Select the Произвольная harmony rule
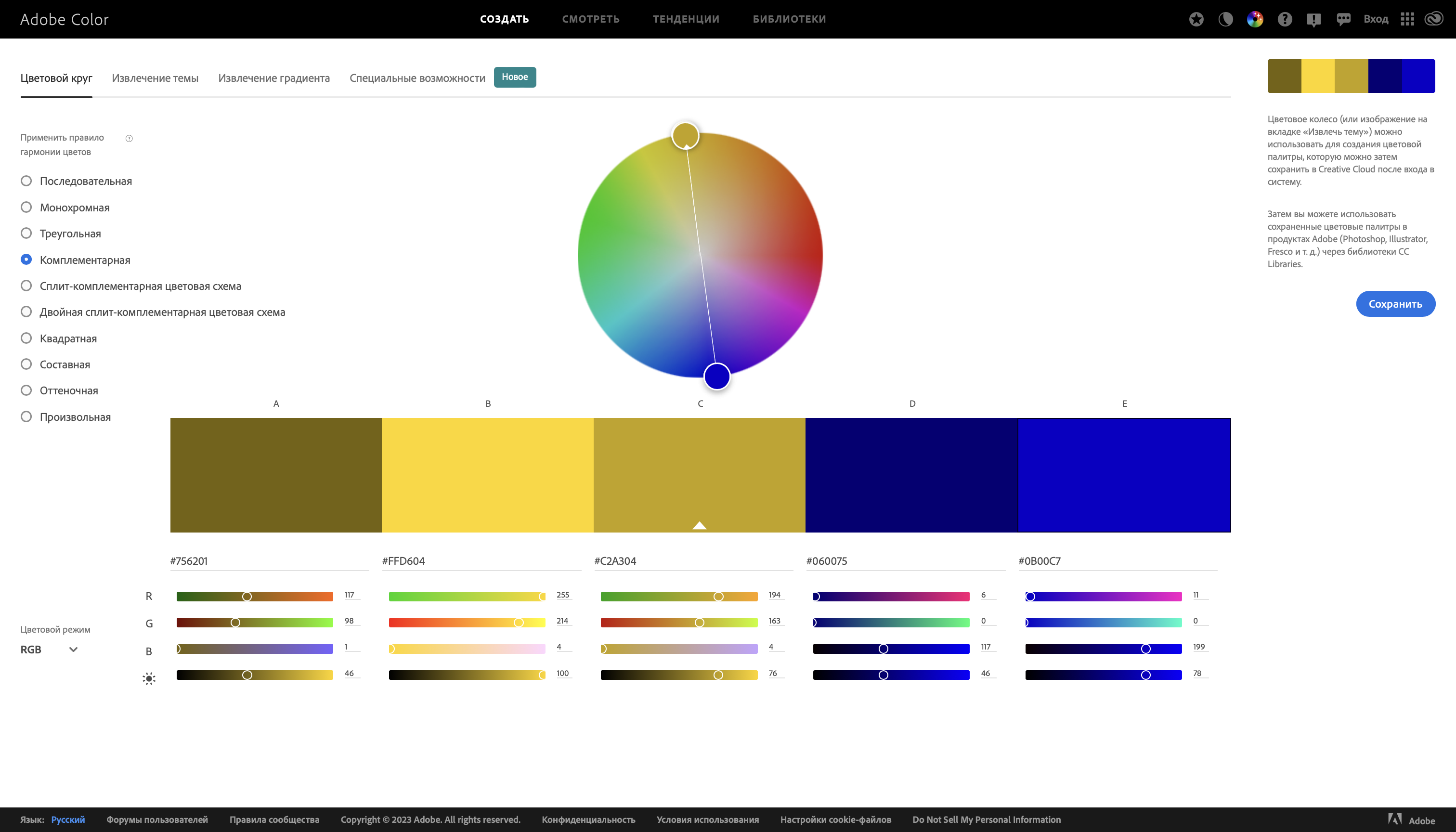The width and height of the screenshot is (1456, 832). (x=65, y=416)
